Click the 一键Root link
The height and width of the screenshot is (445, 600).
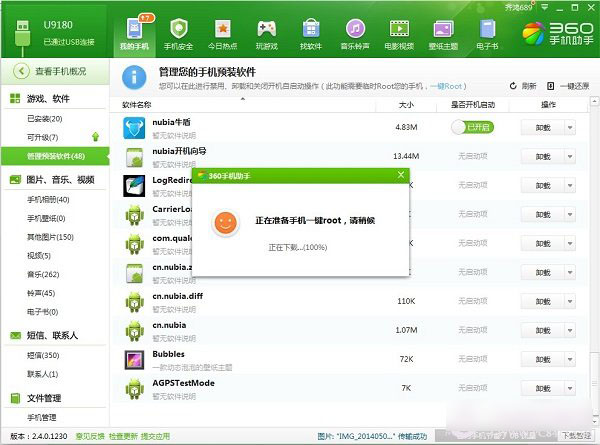446,86
